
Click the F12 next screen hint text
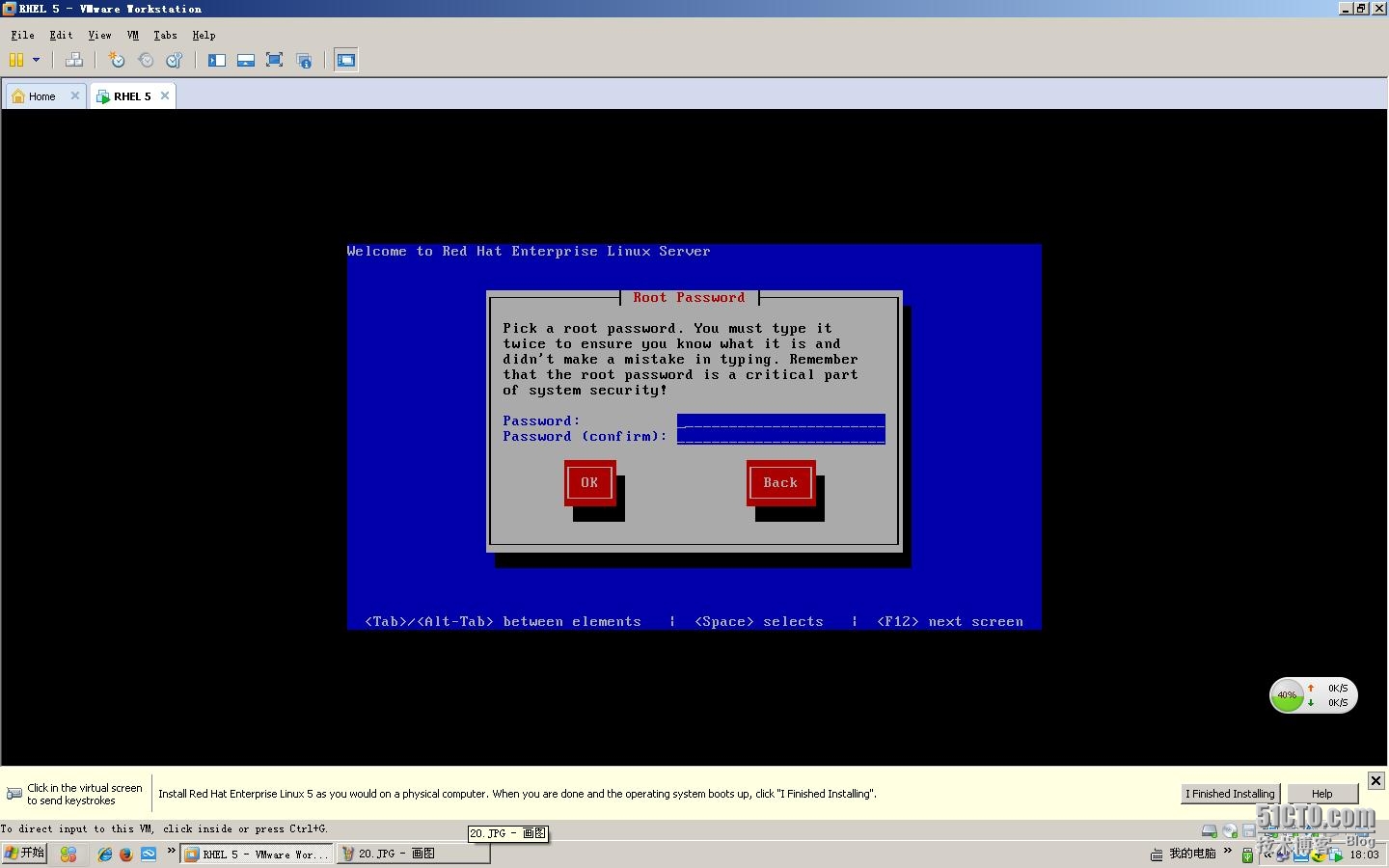(950, 622)
